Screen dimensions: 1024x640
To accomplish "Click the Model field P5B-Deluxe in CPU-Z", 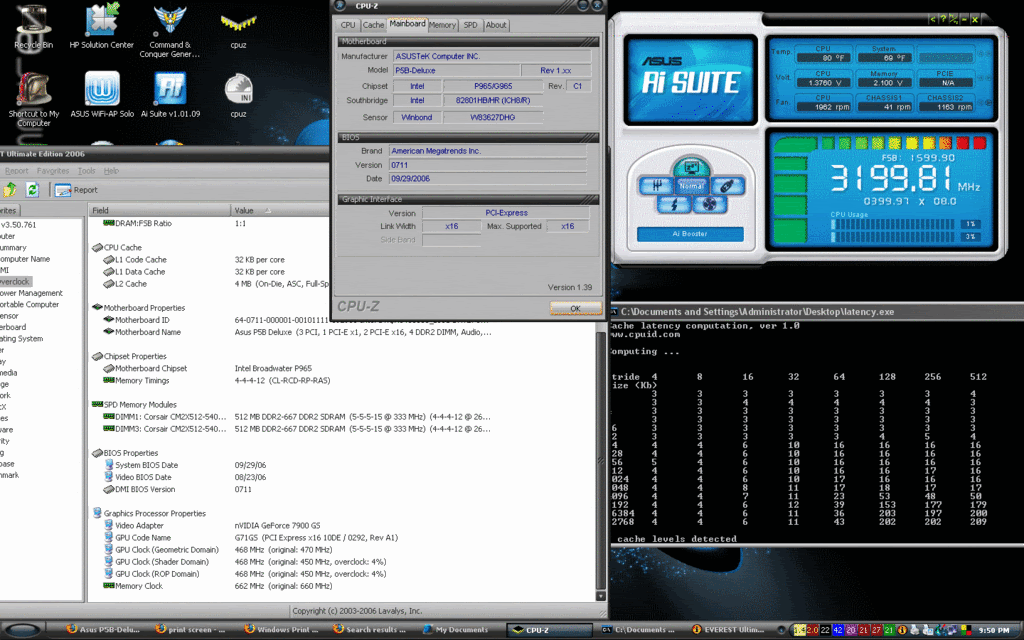I will pyautogui.click(x=456, y=71).
